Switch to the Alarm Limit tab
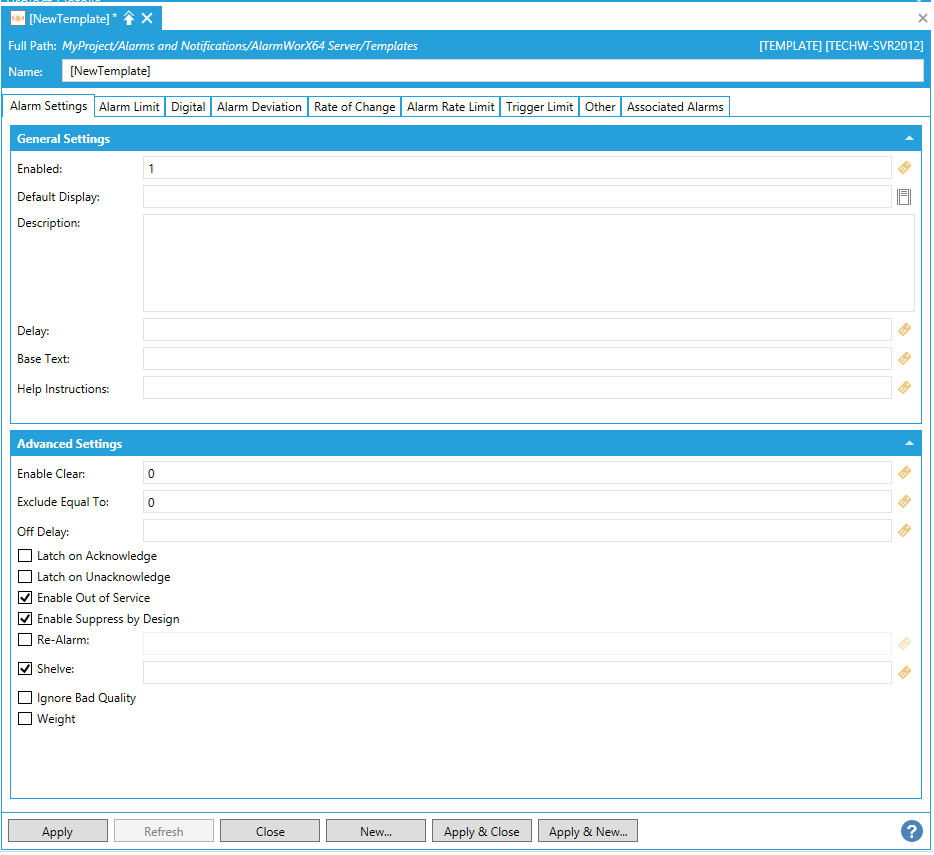The image size is (934, 855). click(129, 107)
